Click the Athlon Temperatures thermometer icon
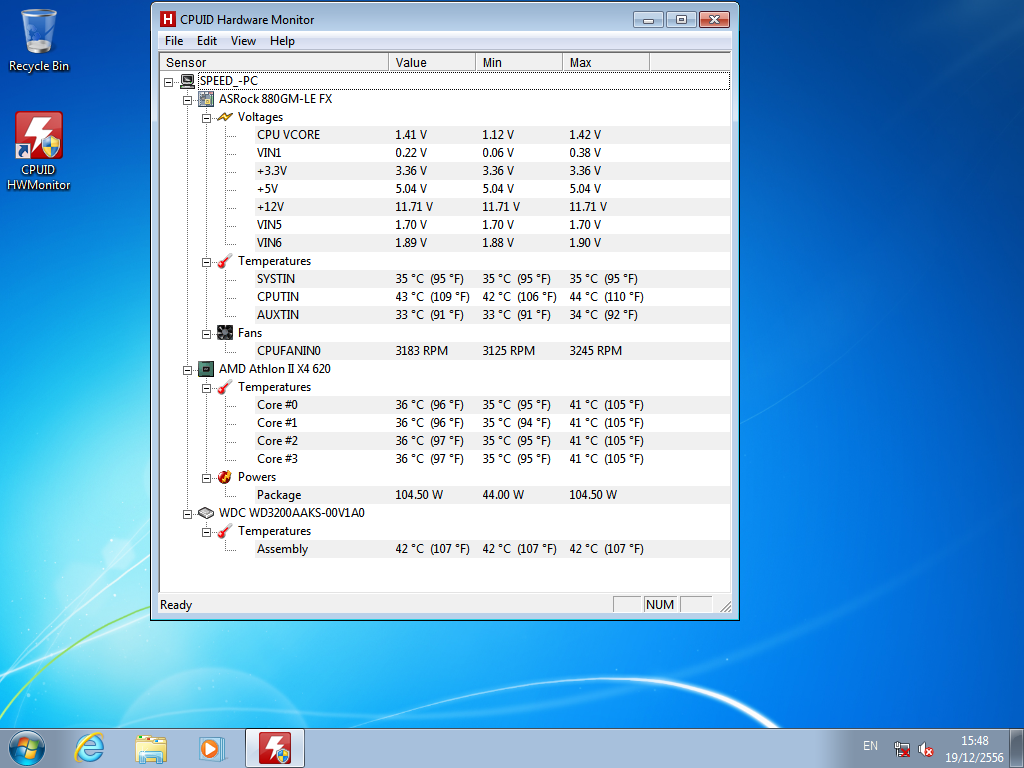1024x768 pixels. pos(225,387)
